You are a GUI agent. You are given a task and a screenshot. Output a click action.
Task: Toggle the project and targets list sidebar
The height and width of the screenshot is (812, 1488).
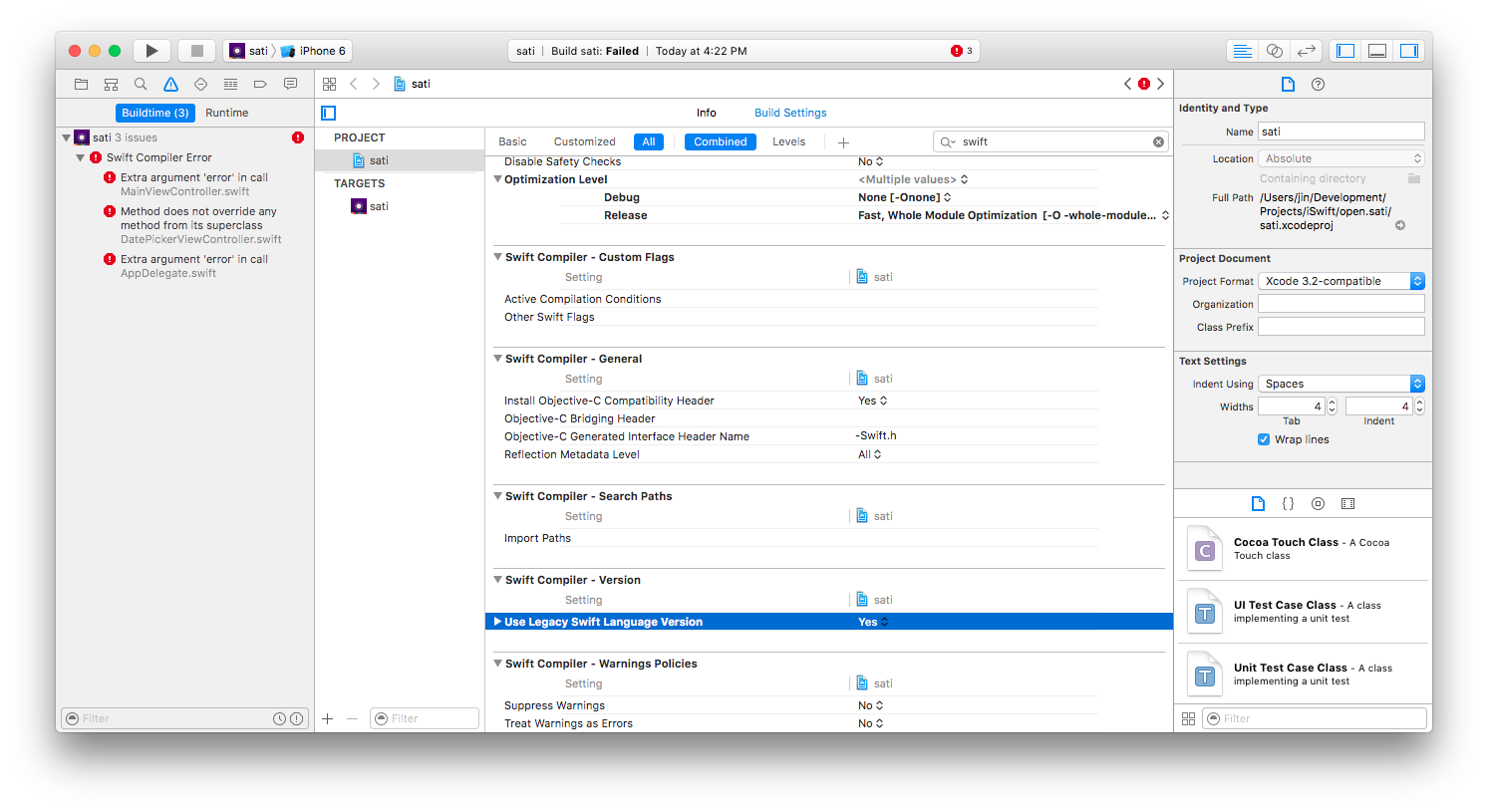(329, 113)
